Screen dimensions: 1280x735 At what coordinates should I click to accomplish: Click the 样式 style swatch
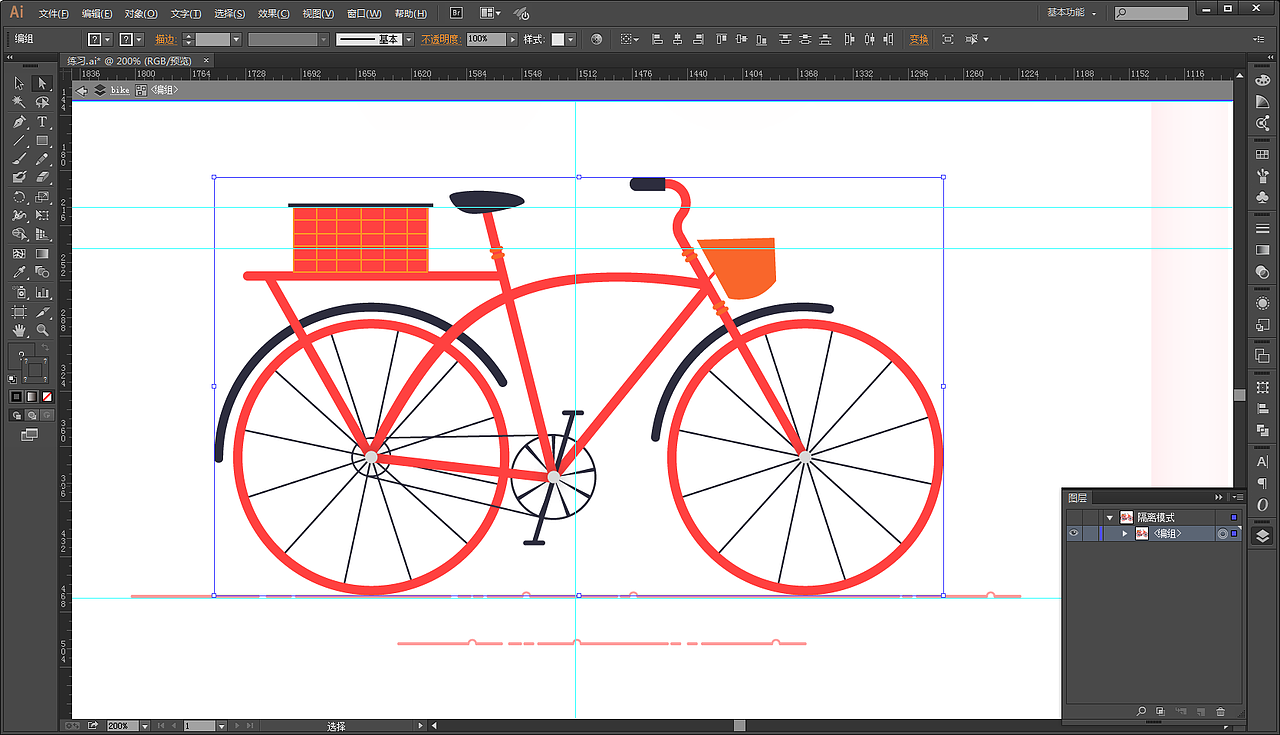[559, 39]
